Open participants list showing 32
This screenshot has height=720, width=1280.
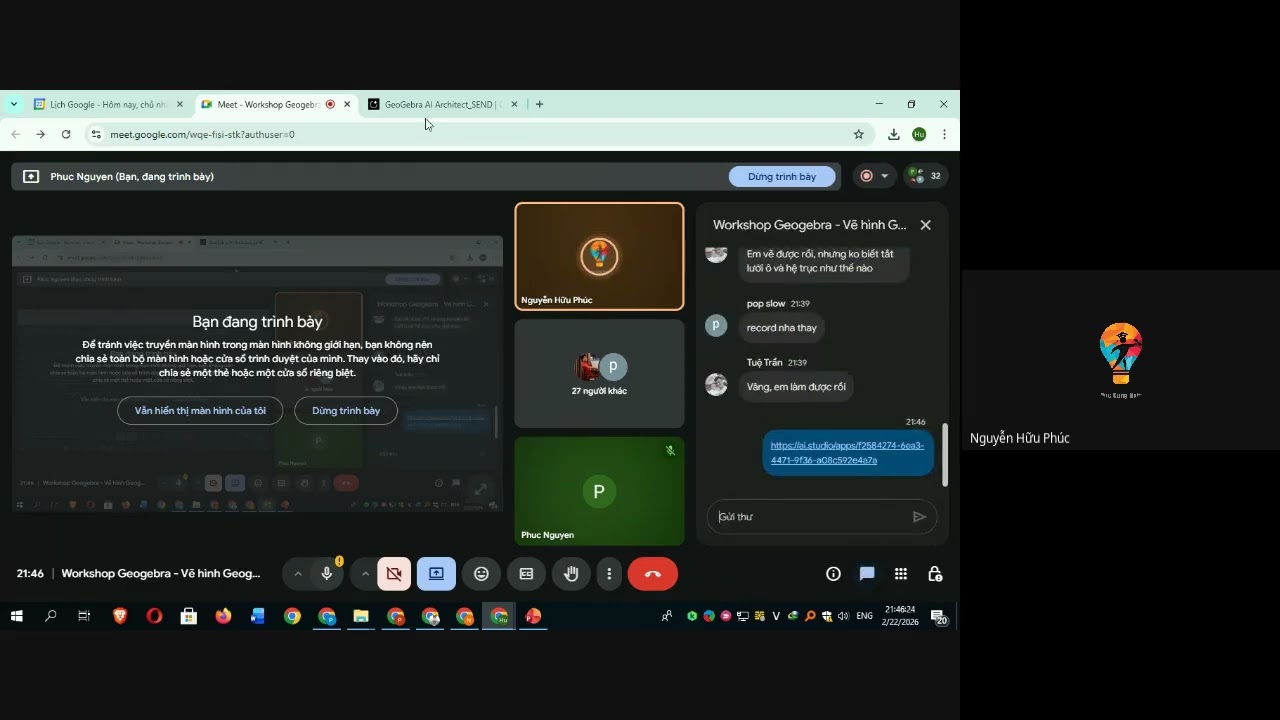924,177
